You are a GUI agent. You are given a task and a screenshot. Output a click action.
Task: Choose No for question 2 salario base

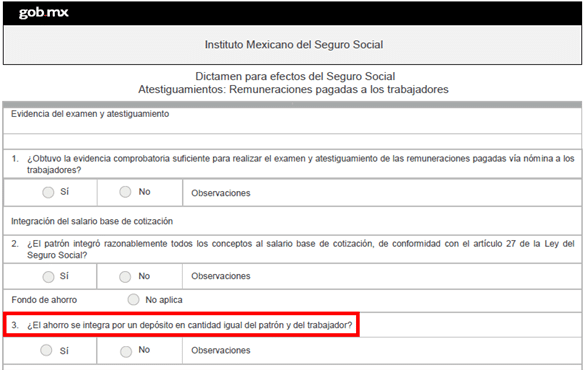coord(125,277)
